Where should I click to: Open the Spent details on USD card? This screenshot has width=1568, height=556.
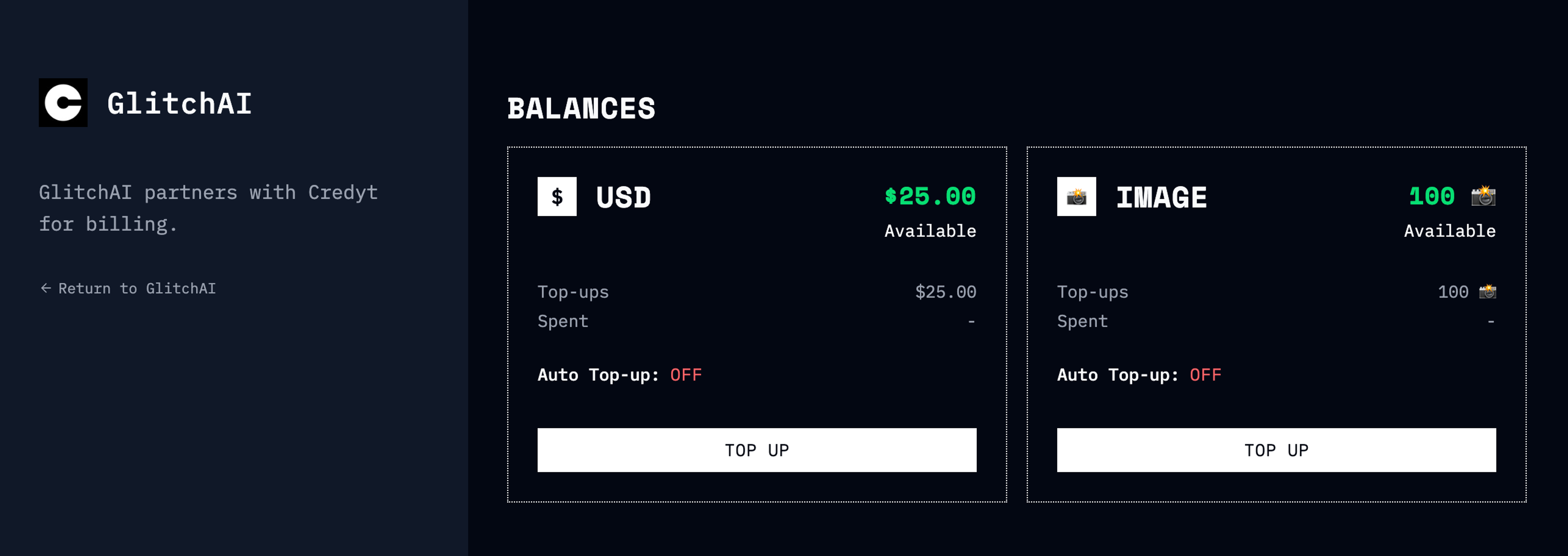click(563, 321)
